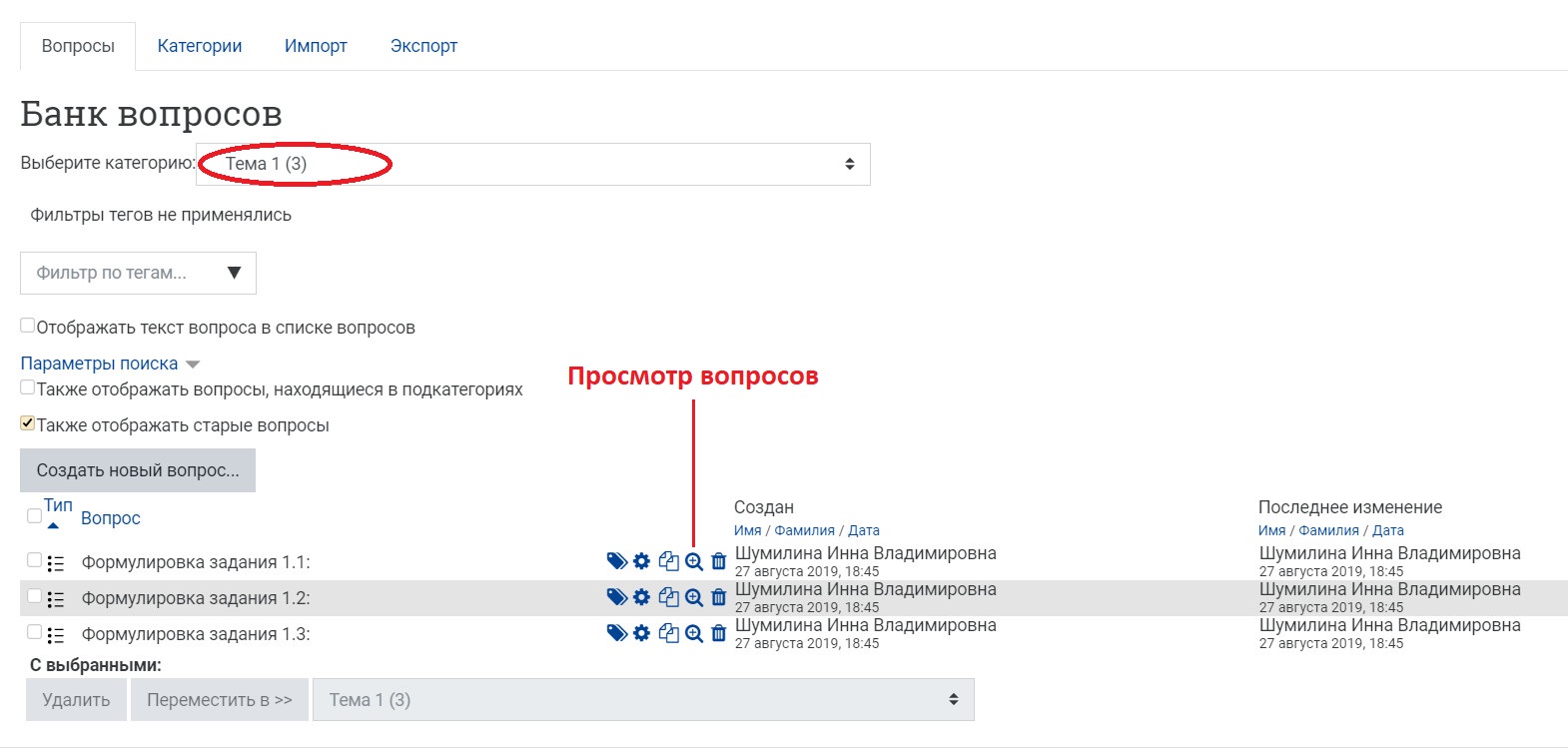Preview question 1.1 with magnifier icon
This screenshot has width=1568, height=749.
[694, 561]
